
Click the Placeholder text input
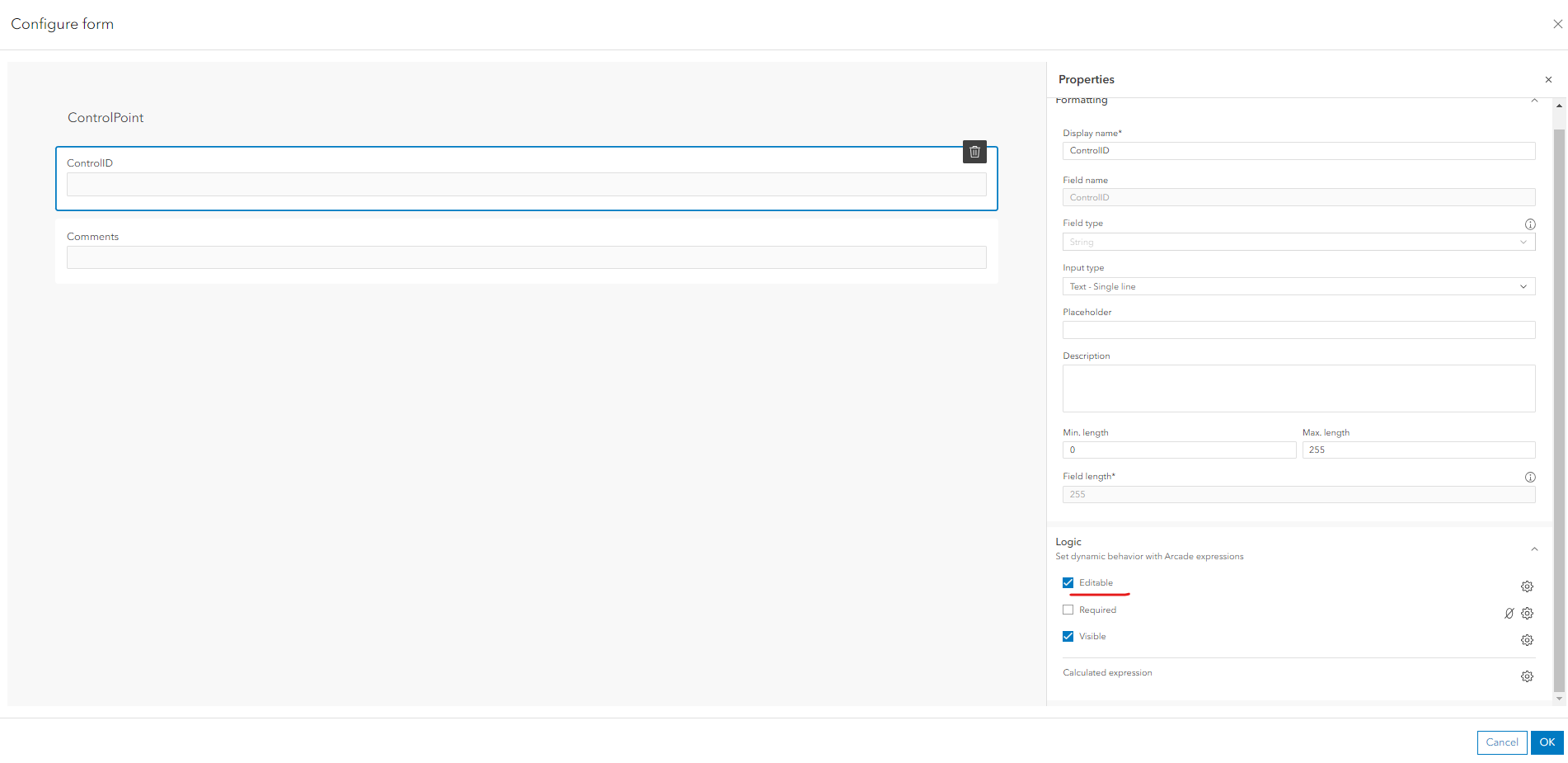1298,330
